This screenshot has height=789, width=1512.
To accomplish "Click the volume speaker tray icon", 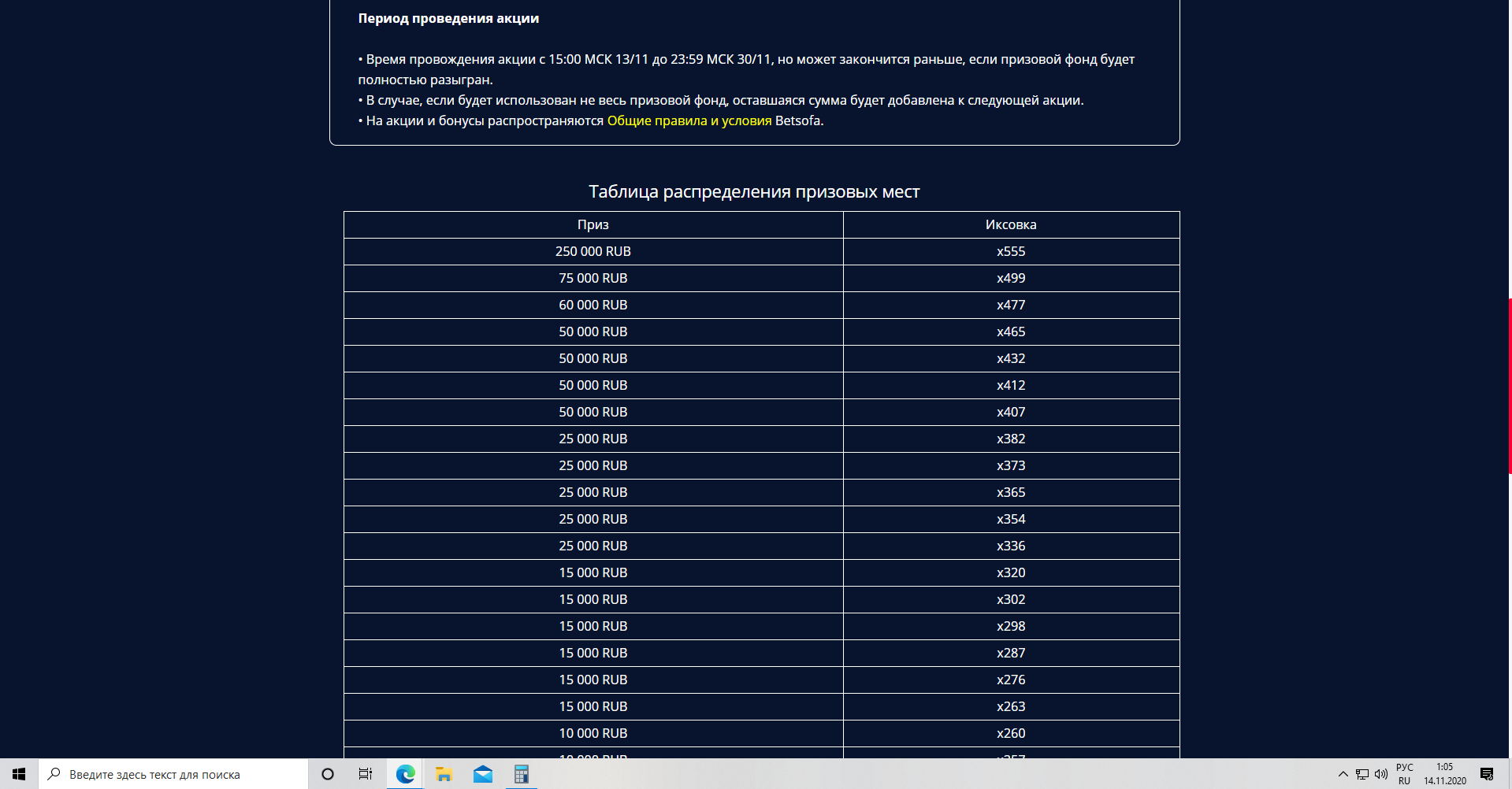I will [x=1381, y=774].
